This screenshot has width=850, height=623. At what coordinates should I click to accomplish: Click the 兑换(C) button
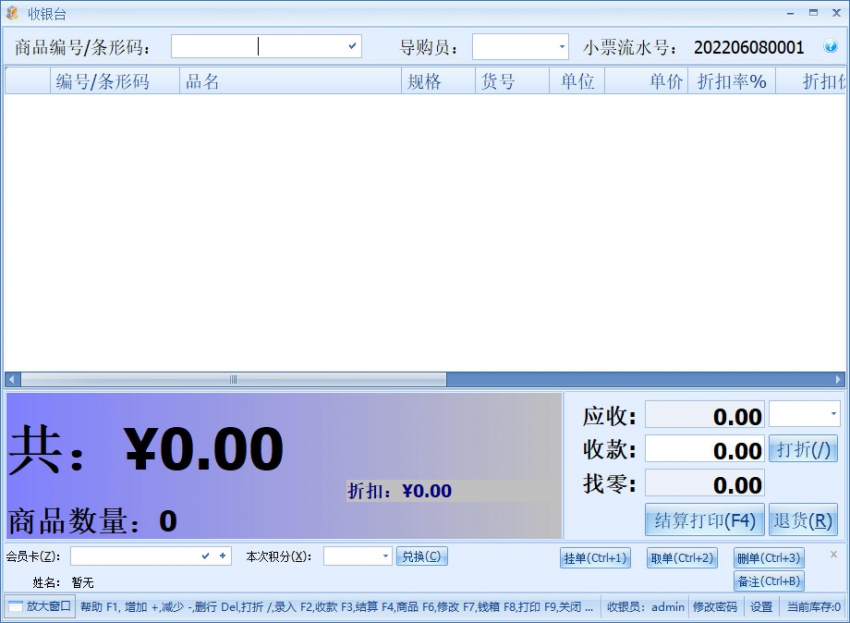pos(422,555)
